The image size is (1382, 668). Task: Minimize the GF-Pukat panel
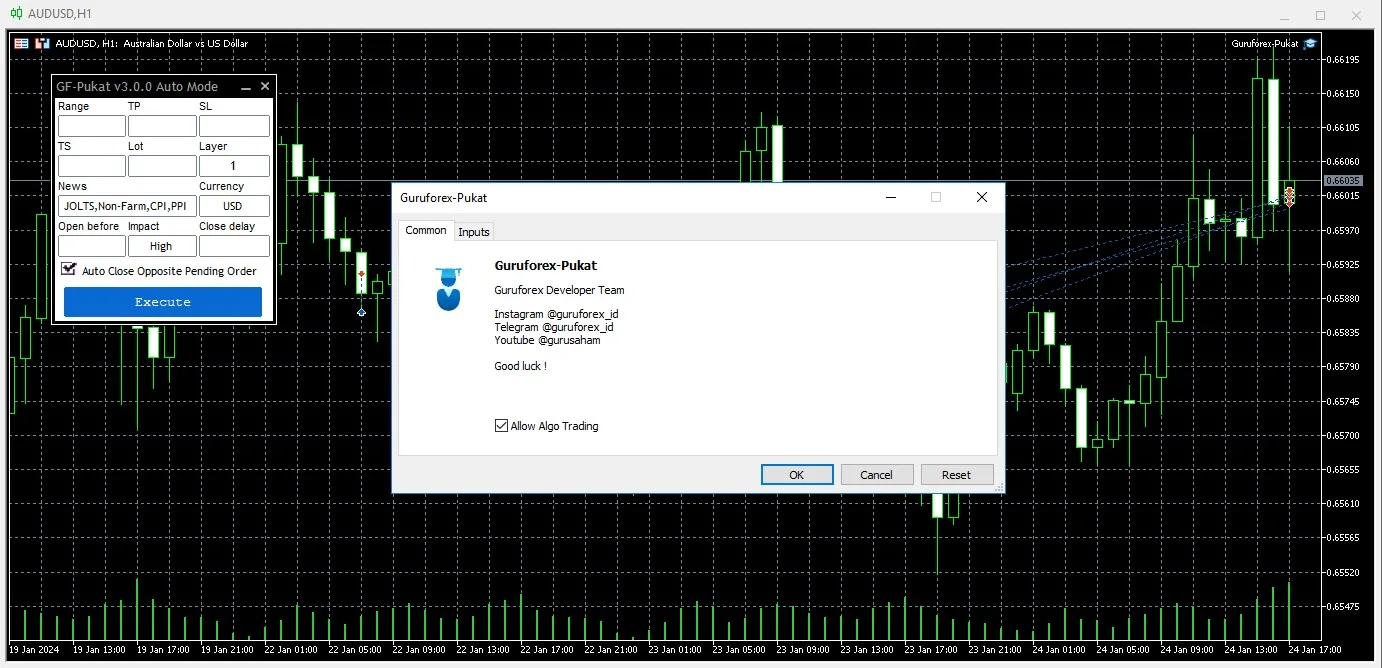[246, 87]
